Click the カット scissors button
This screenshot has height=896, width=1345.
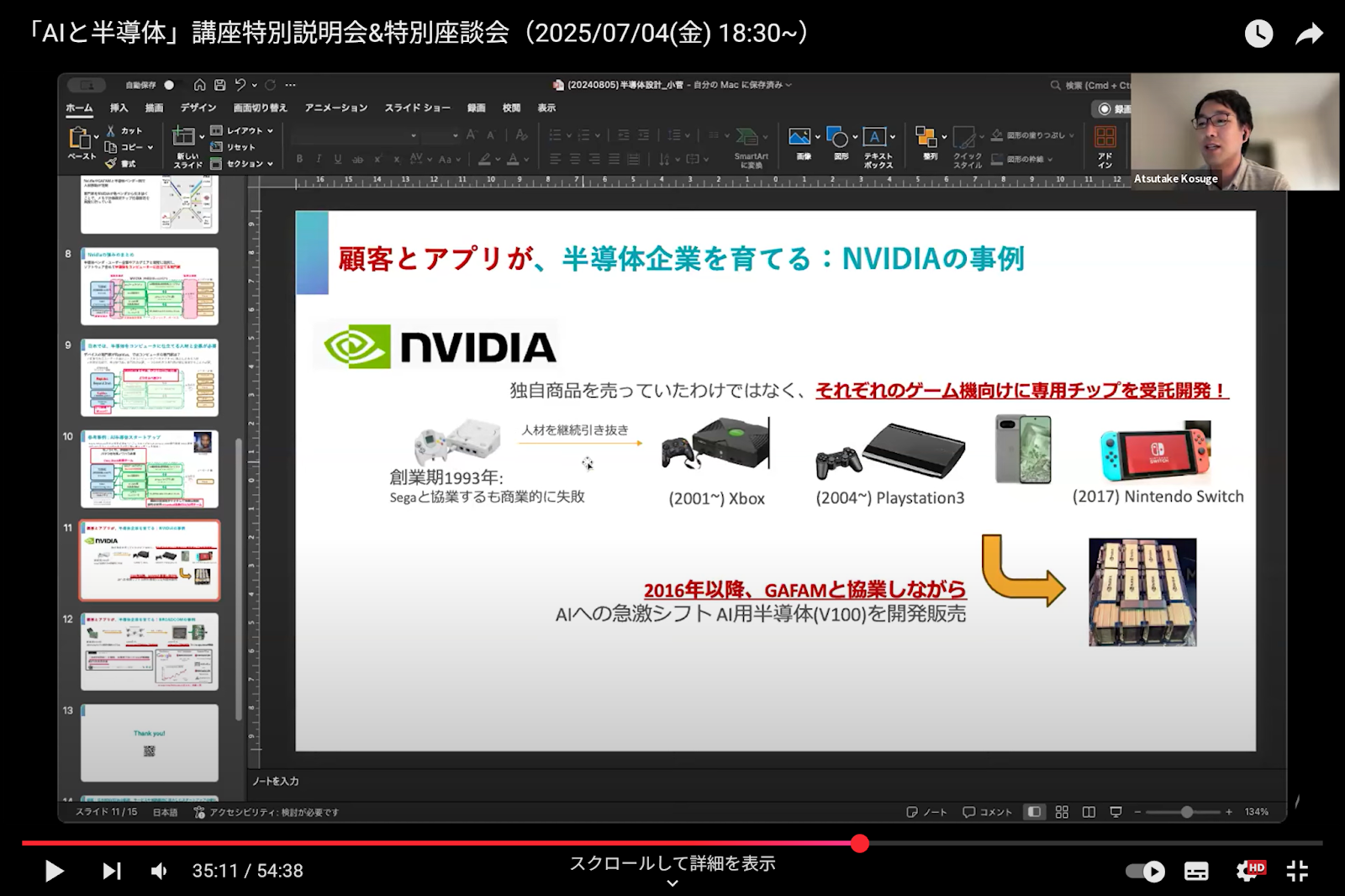point(124,131)
